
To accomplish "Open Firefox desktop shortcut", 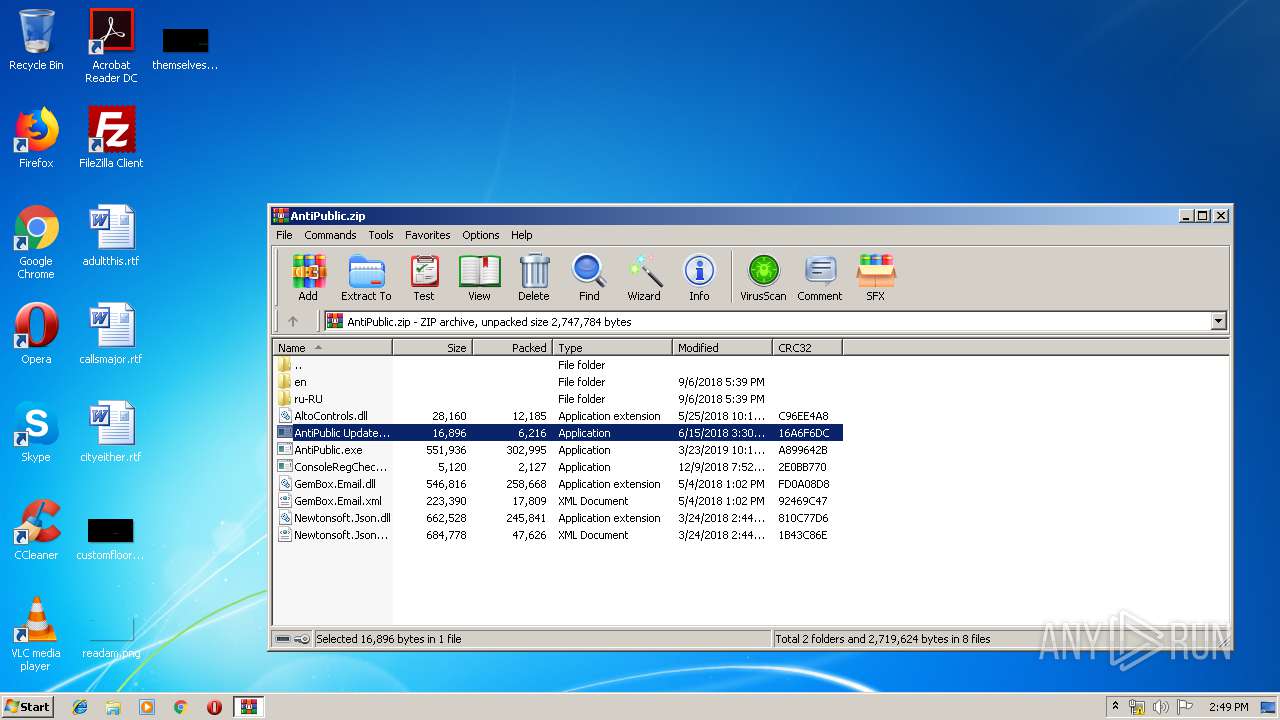I will click(36, 138).
